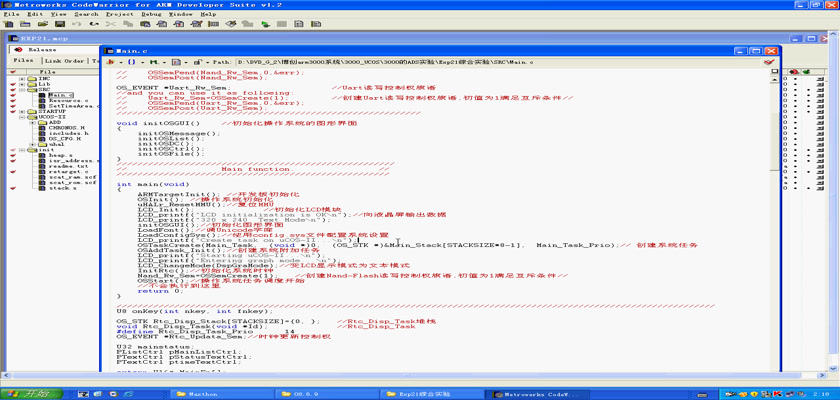Click the Cut scissors toolbar icon
This screenshot has width=840, height=400.
pyautogui.click(x=111, y=24)
